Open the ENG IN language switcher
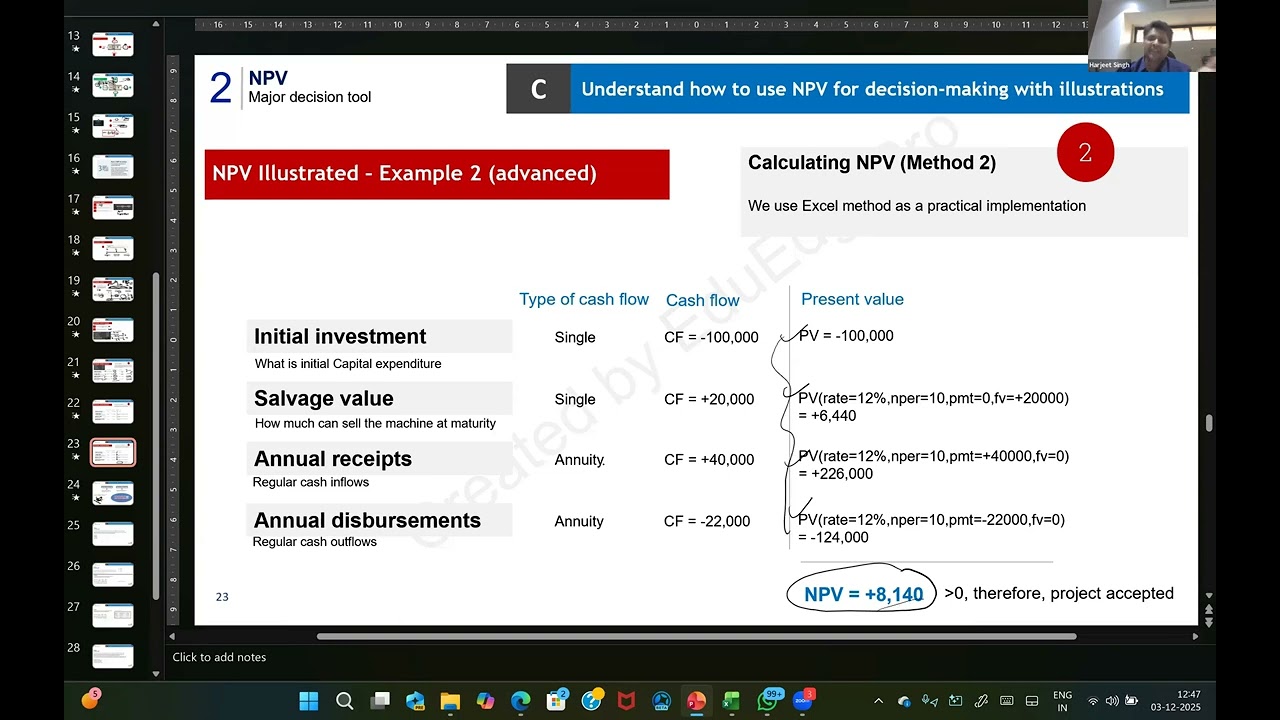Viewport: 1280px width, 720px height. 1062,701
